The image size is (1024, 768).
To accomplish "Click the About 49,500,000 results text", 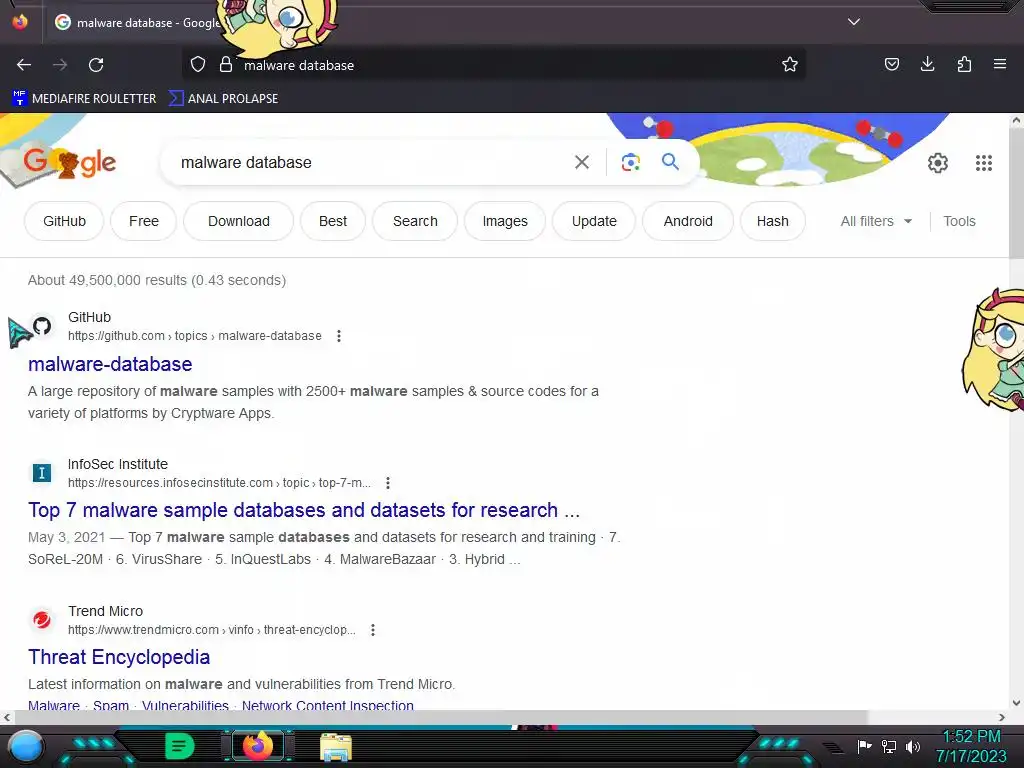I will click(157, 280).
